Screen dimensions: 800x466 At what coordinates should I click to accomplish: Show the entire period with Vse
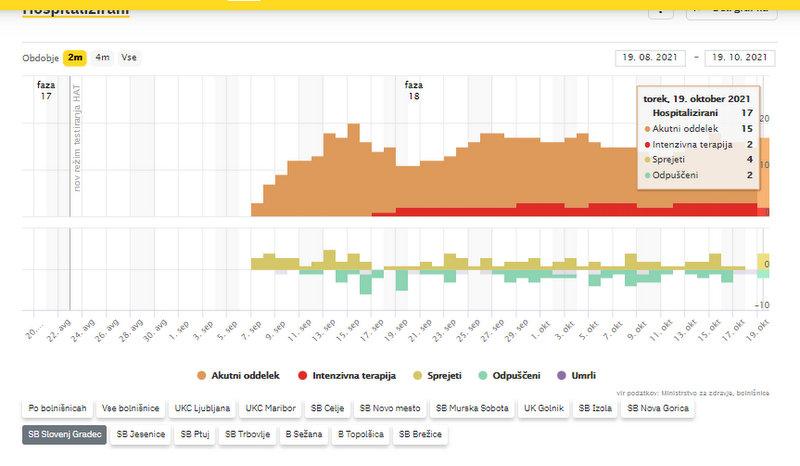tap(129, 58)
